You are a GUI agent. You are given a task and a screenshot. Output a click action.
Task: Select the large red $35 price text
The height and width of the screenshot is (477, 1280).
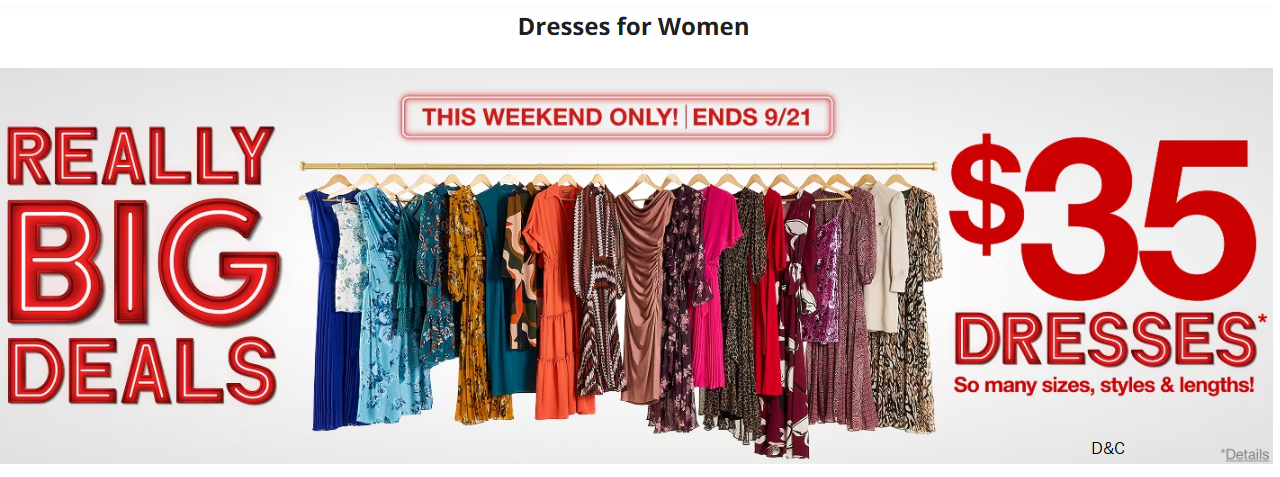click(1098, 221)
